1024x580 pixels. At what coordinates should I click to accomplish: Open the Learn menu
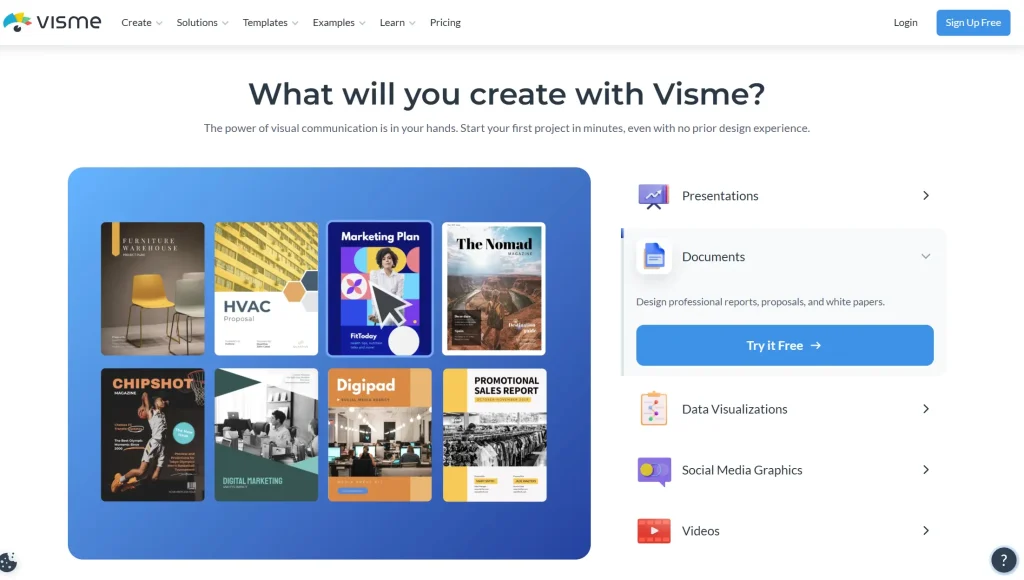tap(397, 23)
